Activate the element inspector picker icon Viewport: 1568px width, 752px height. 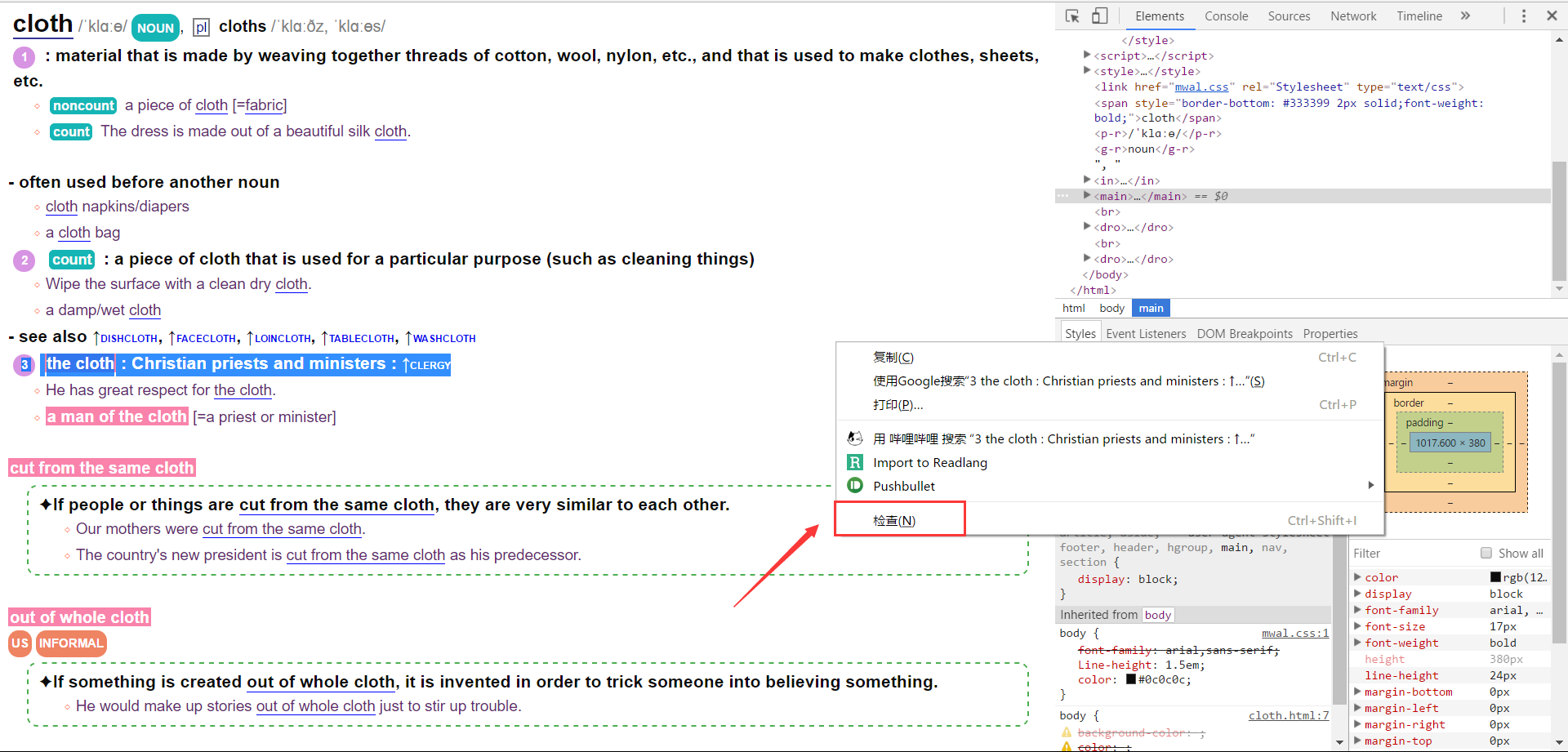[1072, 16]
